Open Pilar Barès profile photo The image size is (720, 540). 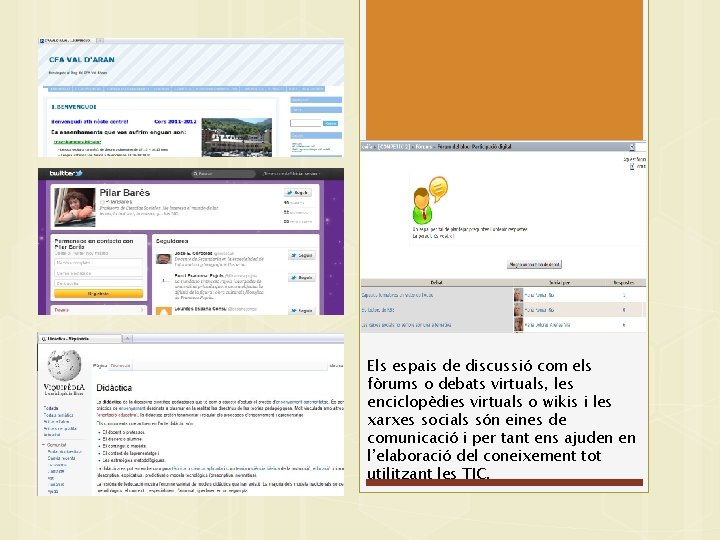(75, 207)
